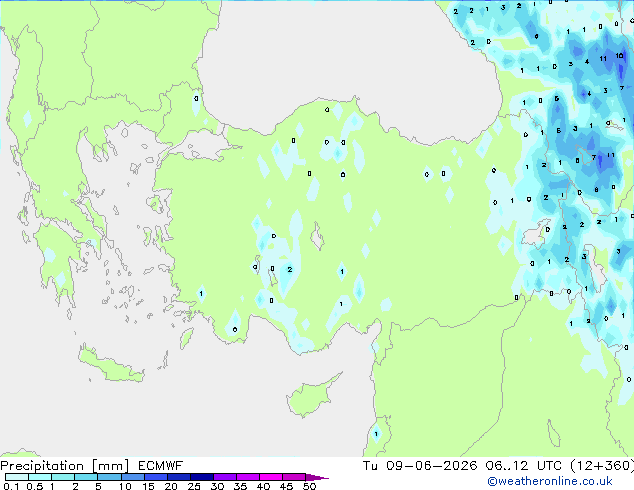Select the 'Tu 09-06-2026' date text

tap(420, 466)
